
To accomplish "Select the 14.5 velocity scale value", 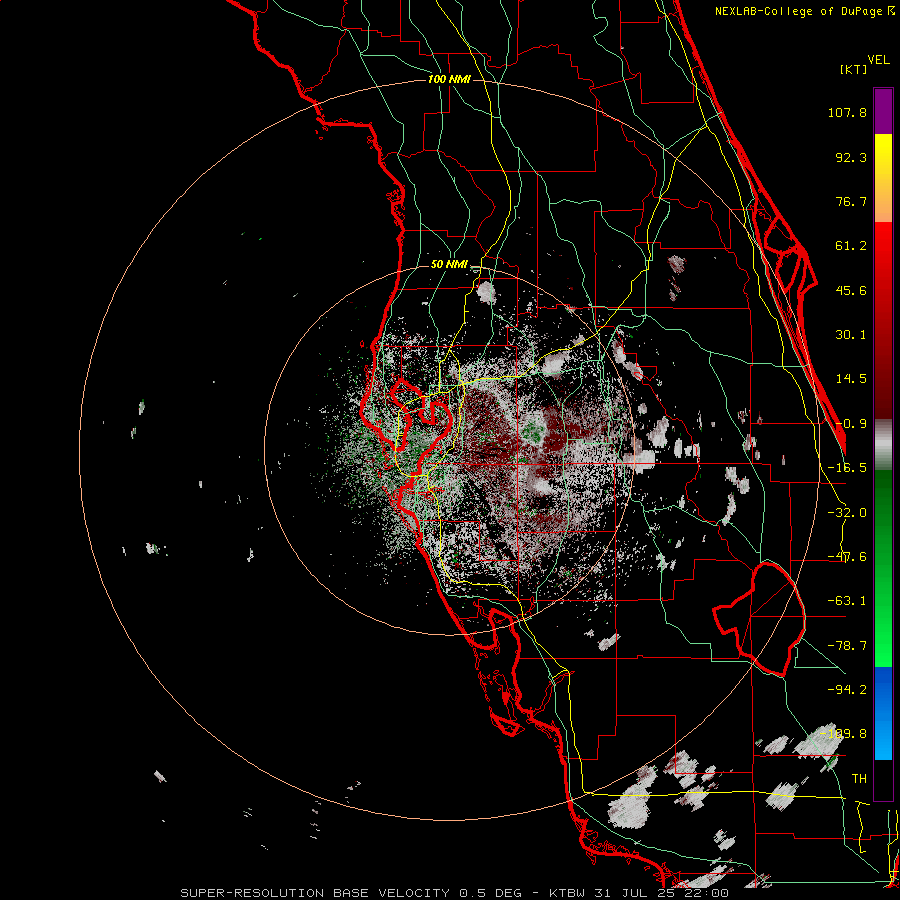I will 851,379.
